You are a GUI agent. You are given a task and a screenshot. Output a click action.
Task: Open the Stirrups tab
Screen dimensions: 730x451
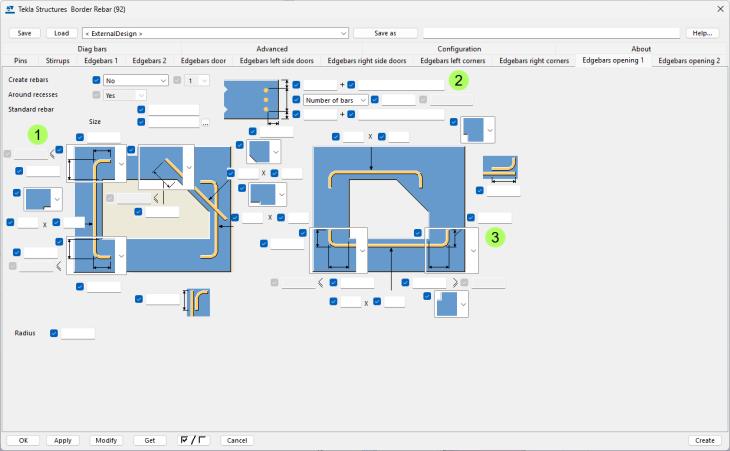coord(58,61)
